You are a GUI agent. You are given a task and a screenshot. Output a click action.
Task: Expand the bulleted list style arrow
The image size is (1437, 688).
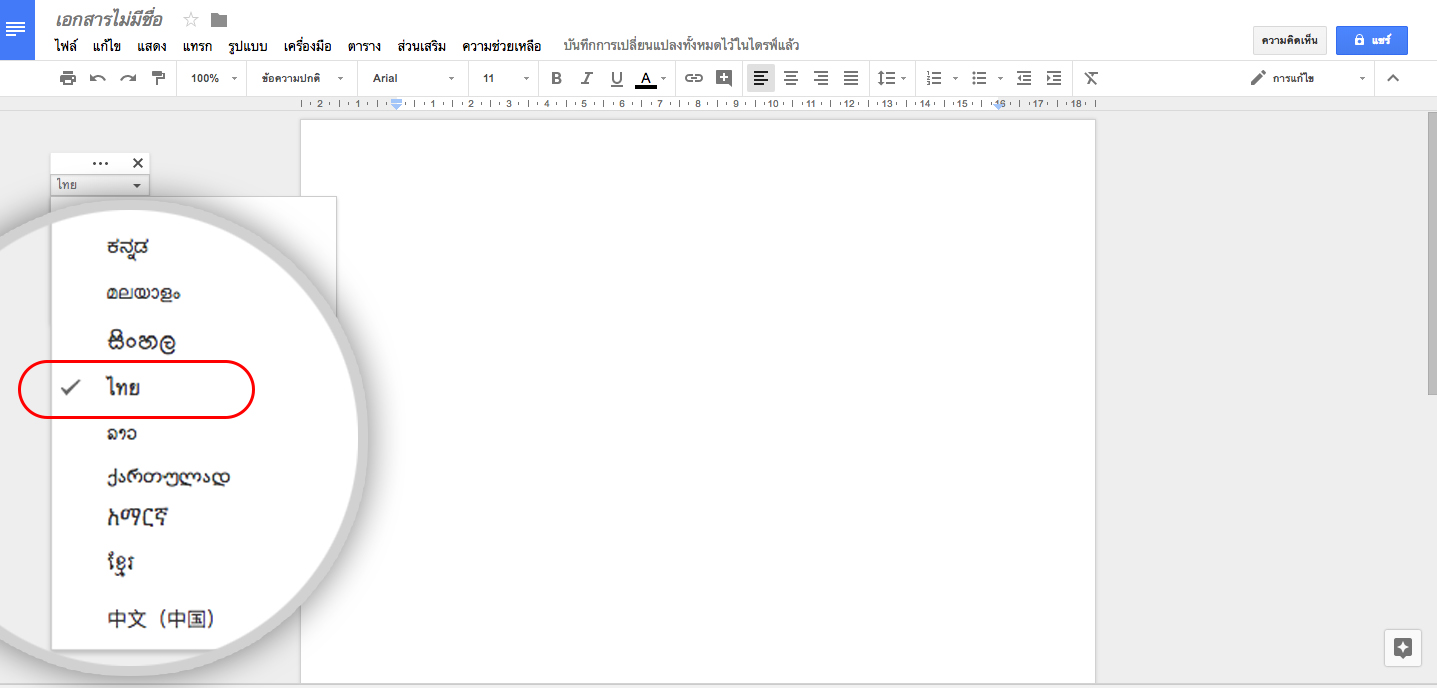click(1000, 78)
